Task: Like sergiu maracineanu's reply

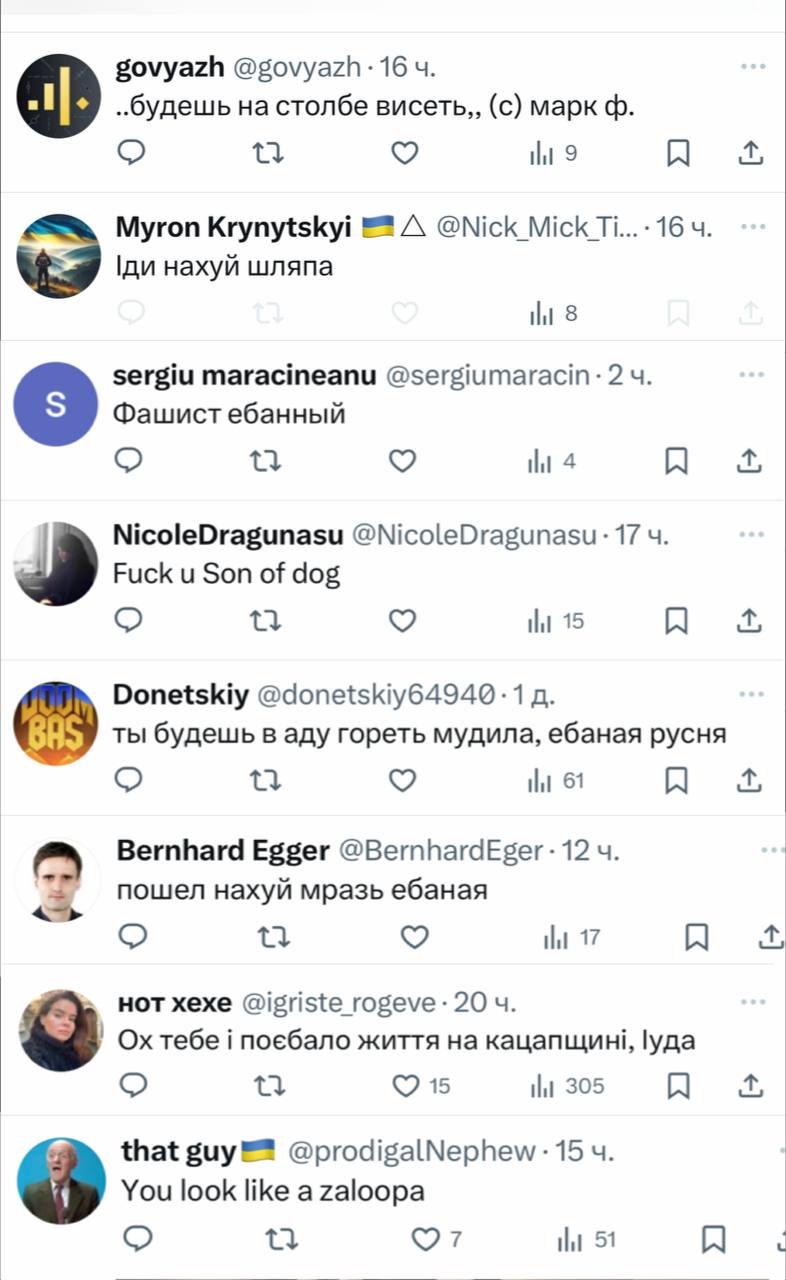Action: point(402,461)
